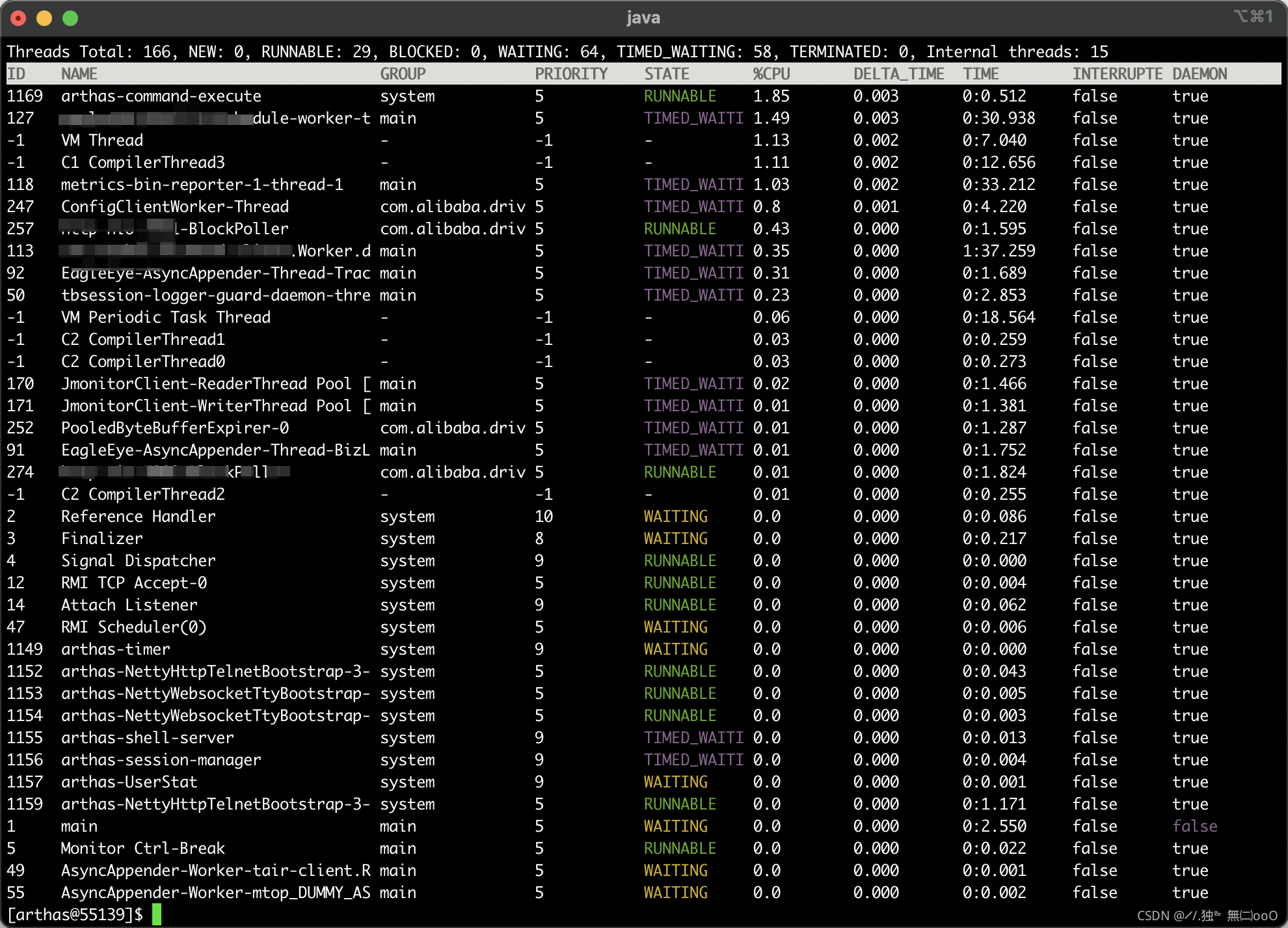The image size is (1288, 928).
Task: Click WAITING state of Finalizer row
Action: [676, 539]
